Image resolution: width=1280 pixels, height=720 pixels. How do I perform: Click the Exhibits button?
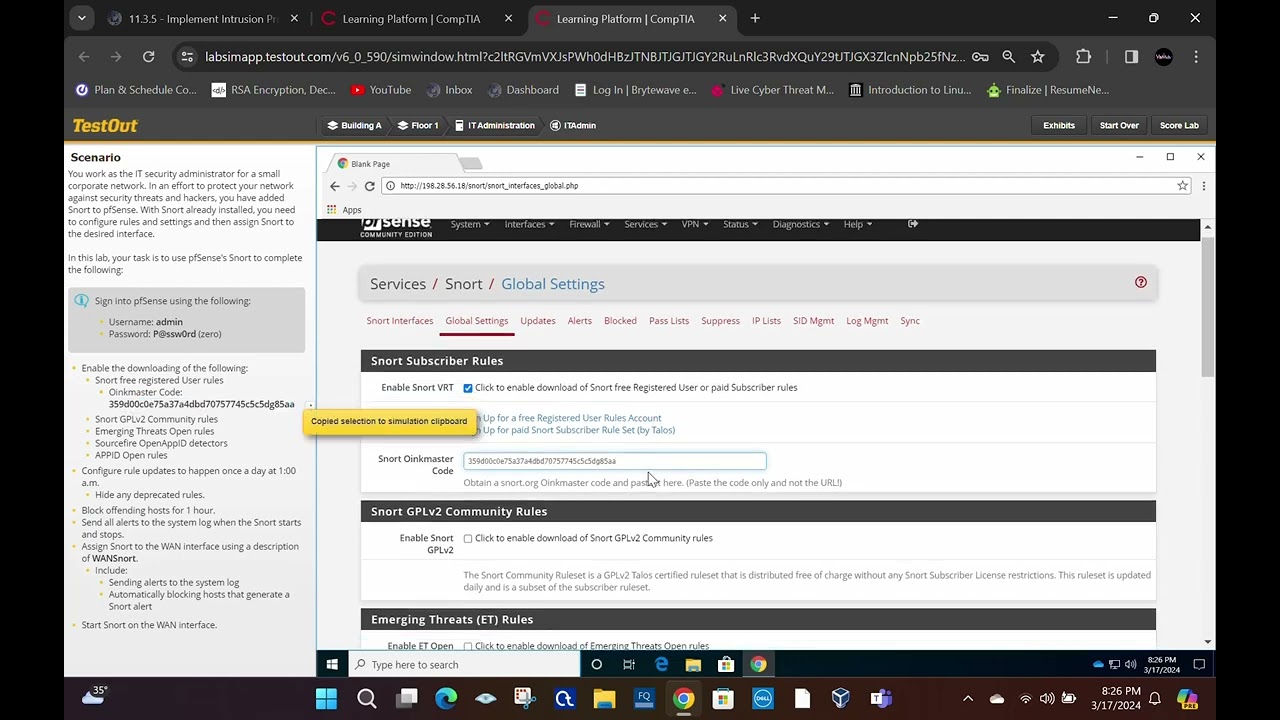coord(1059,125)
